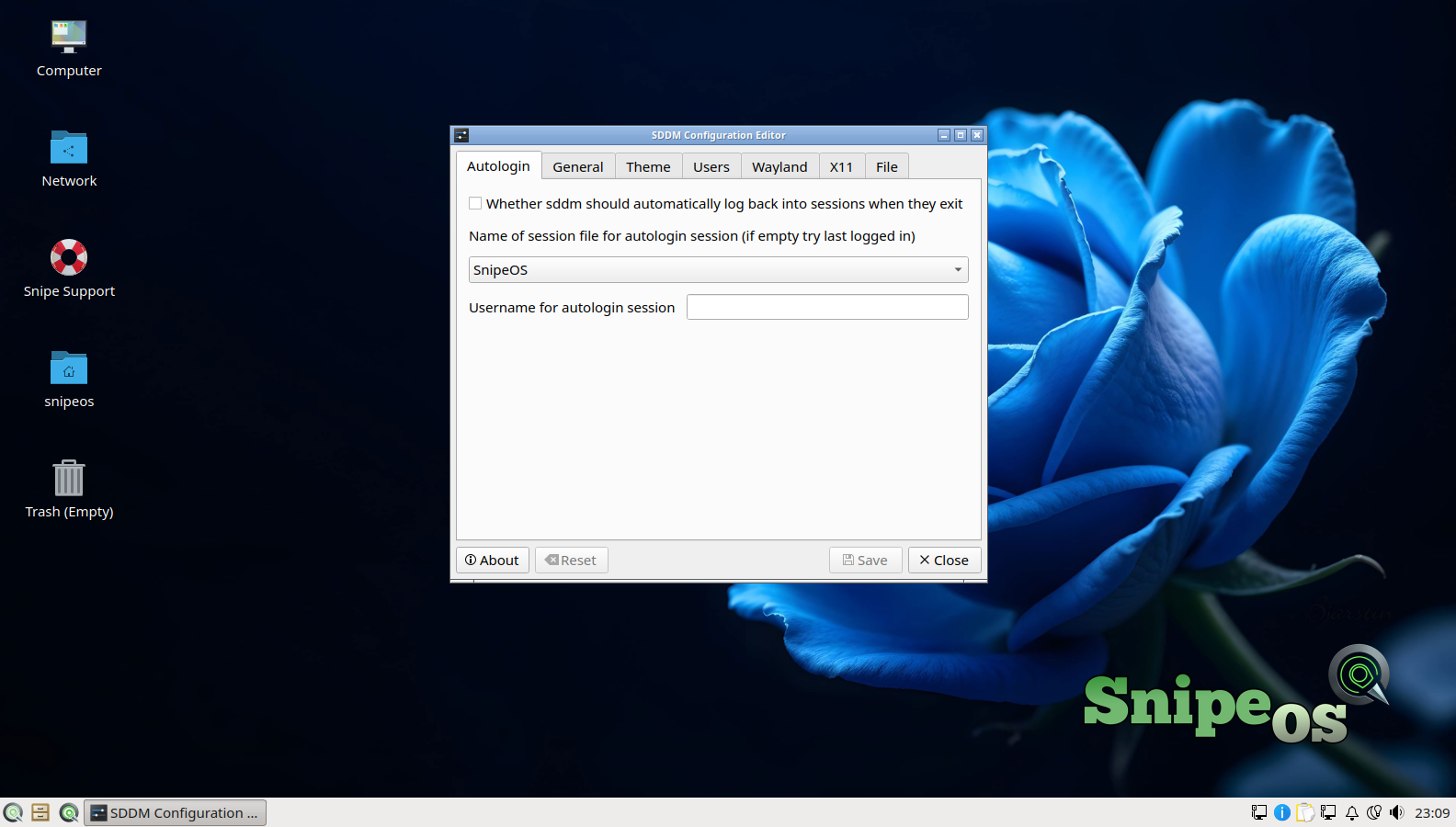Open the Theme tab

coord(648,166)
